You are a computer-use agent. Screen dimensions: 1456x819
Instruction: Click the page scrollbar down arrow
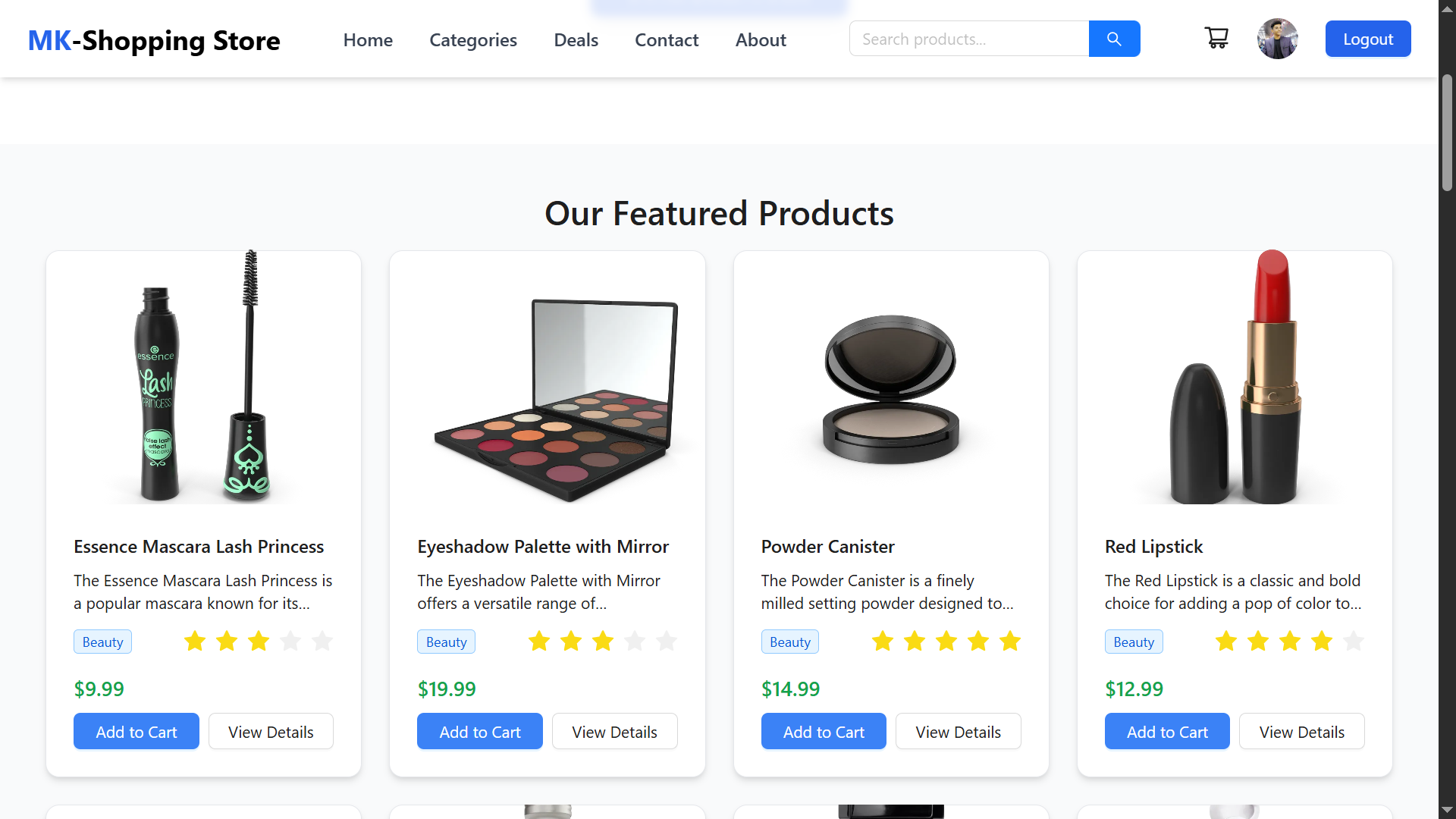tap(1447, 810)
